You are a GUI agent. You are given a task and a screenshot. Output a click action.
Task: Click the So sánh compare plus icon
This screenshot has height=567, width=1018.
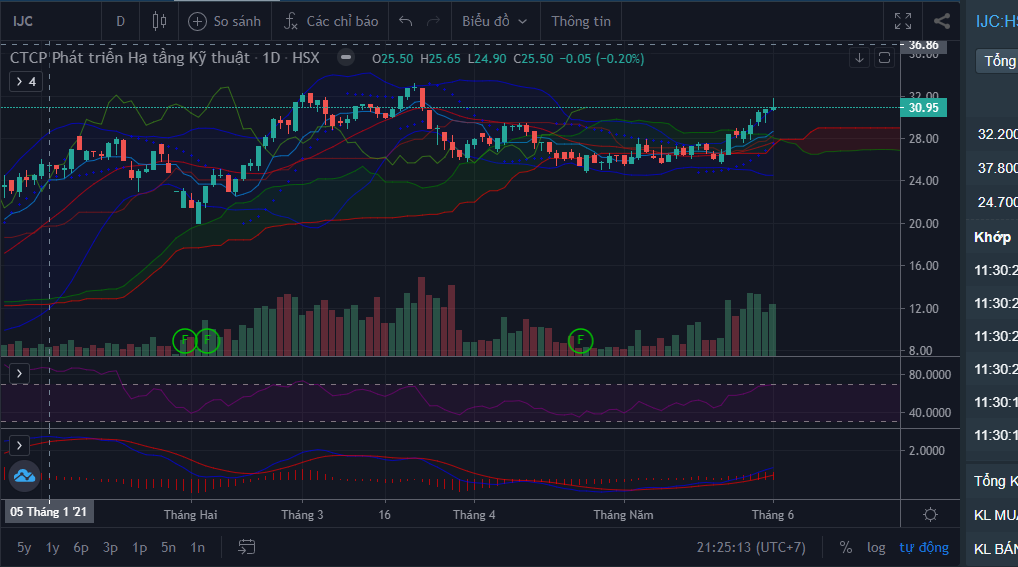coord(198,21)
